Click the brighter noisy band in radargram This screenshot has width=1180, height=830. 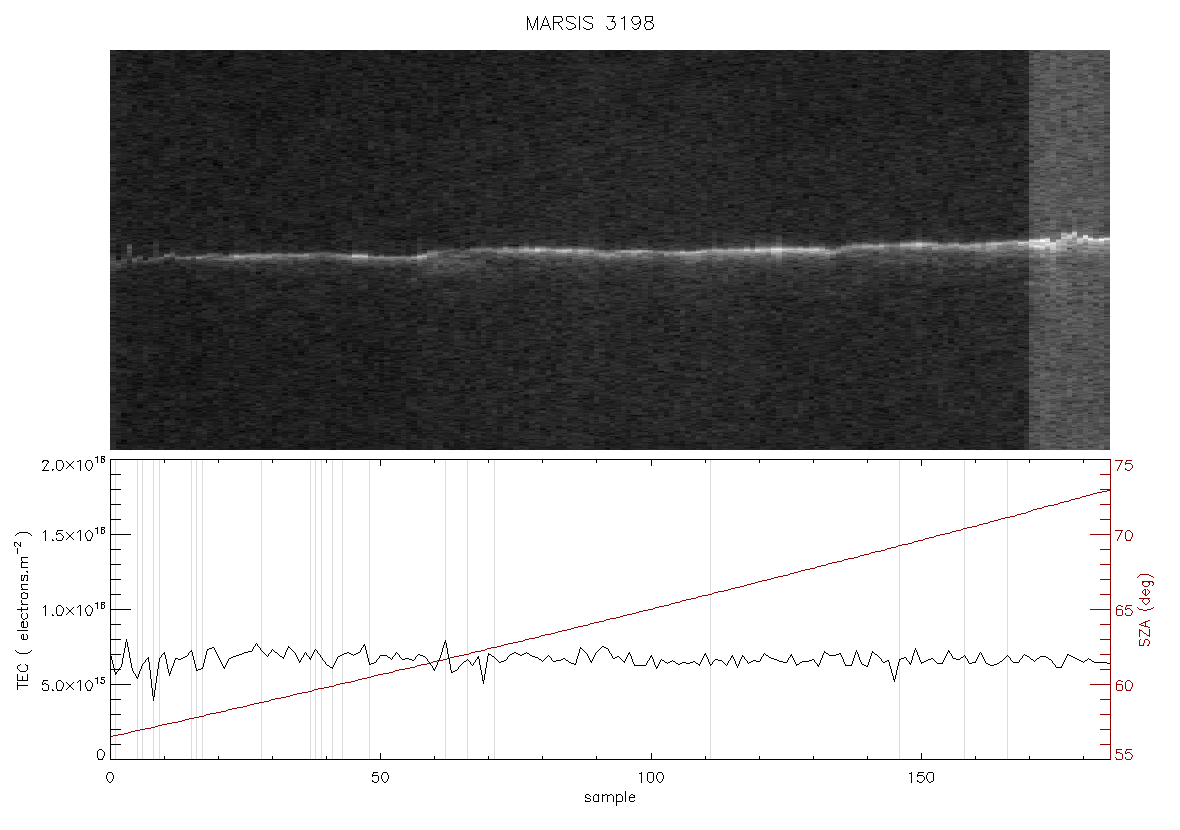point(1069,250)
